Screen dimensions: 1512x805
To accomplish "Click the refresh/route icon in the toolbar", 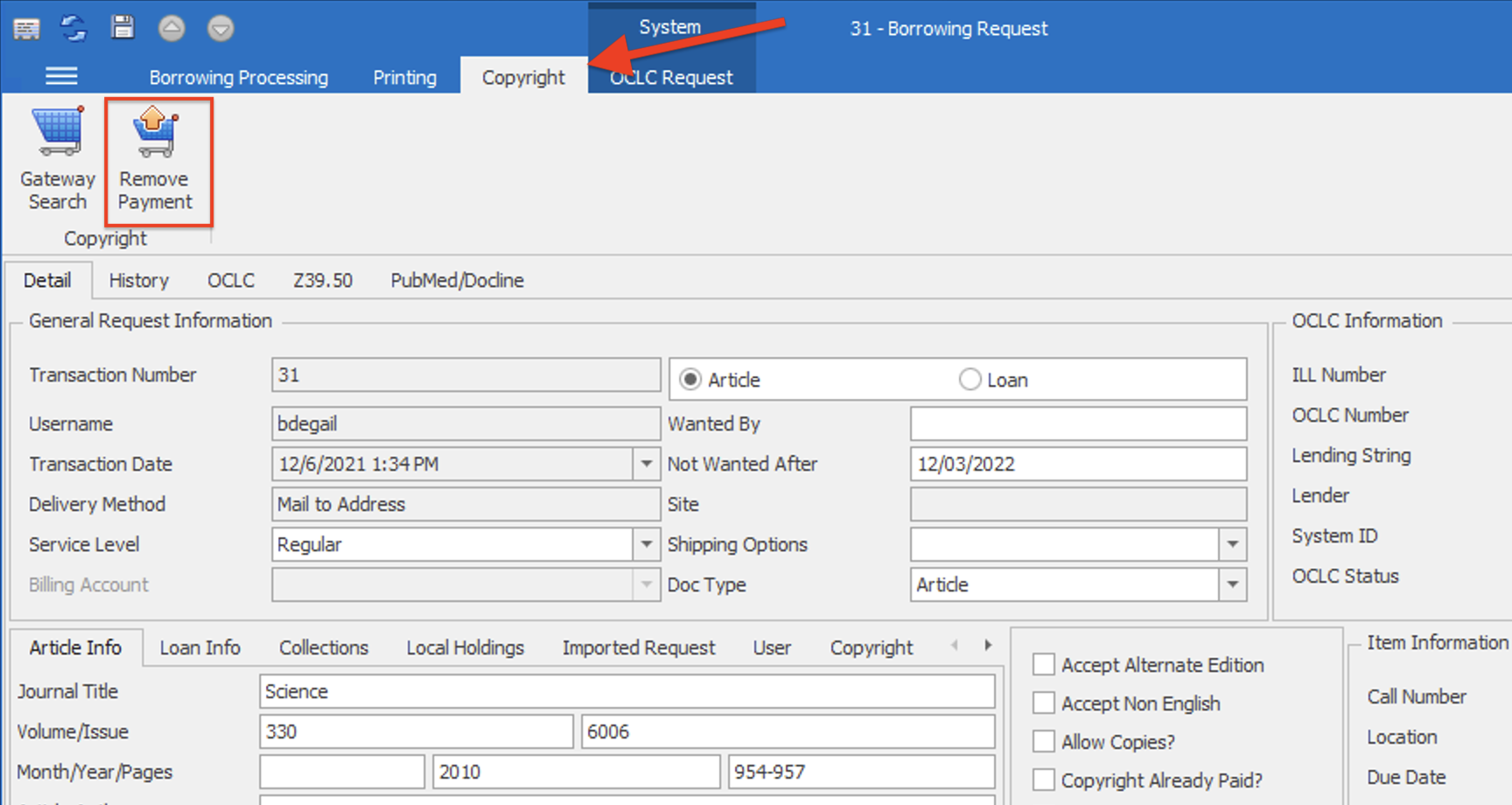I will click(x=73, y=27).
